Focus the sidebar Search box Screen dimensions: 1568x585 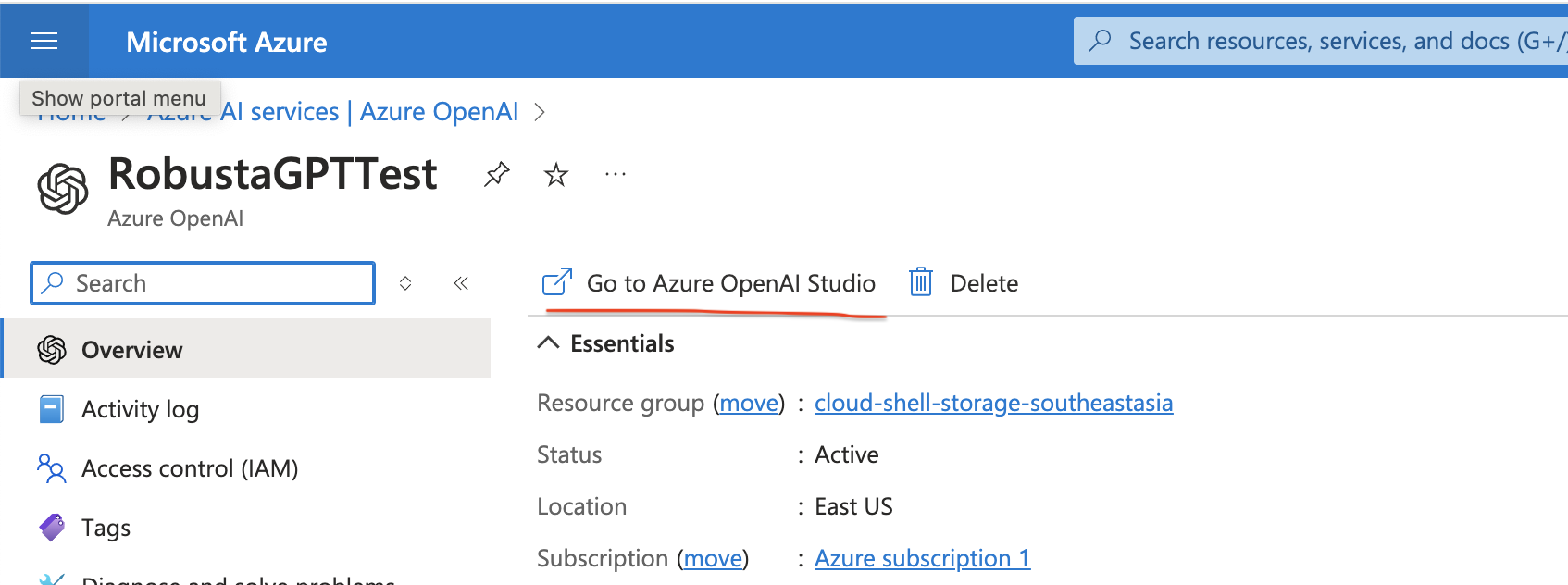(203, 283)
